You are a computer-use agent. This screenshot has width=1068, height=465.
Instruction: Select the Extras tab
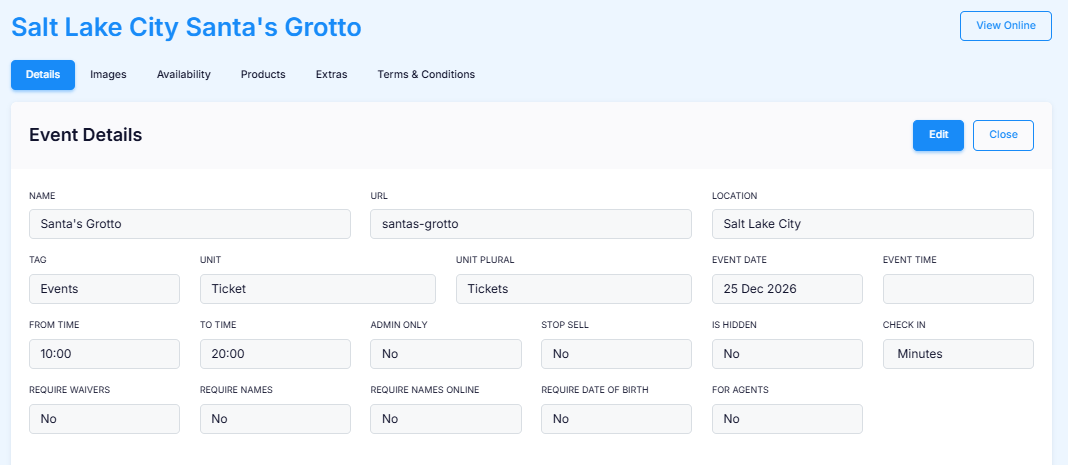pyautogui.click(x=332, y=75)
